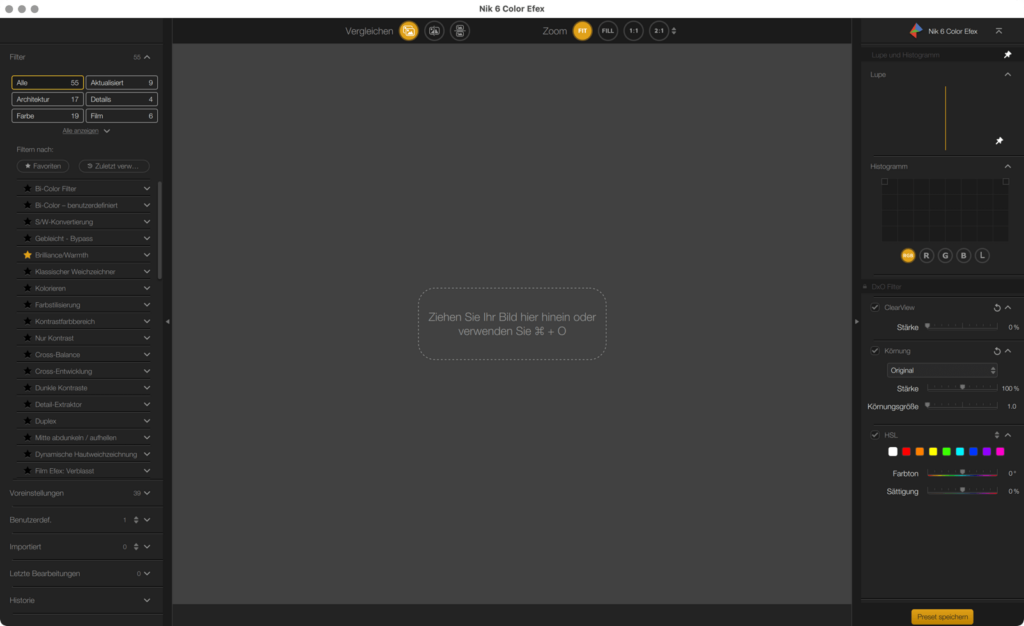Viewport: 1024px width, 626px height.
Task: Expand the Detail-Extraktor filter presets
Action: coord(147,404)
